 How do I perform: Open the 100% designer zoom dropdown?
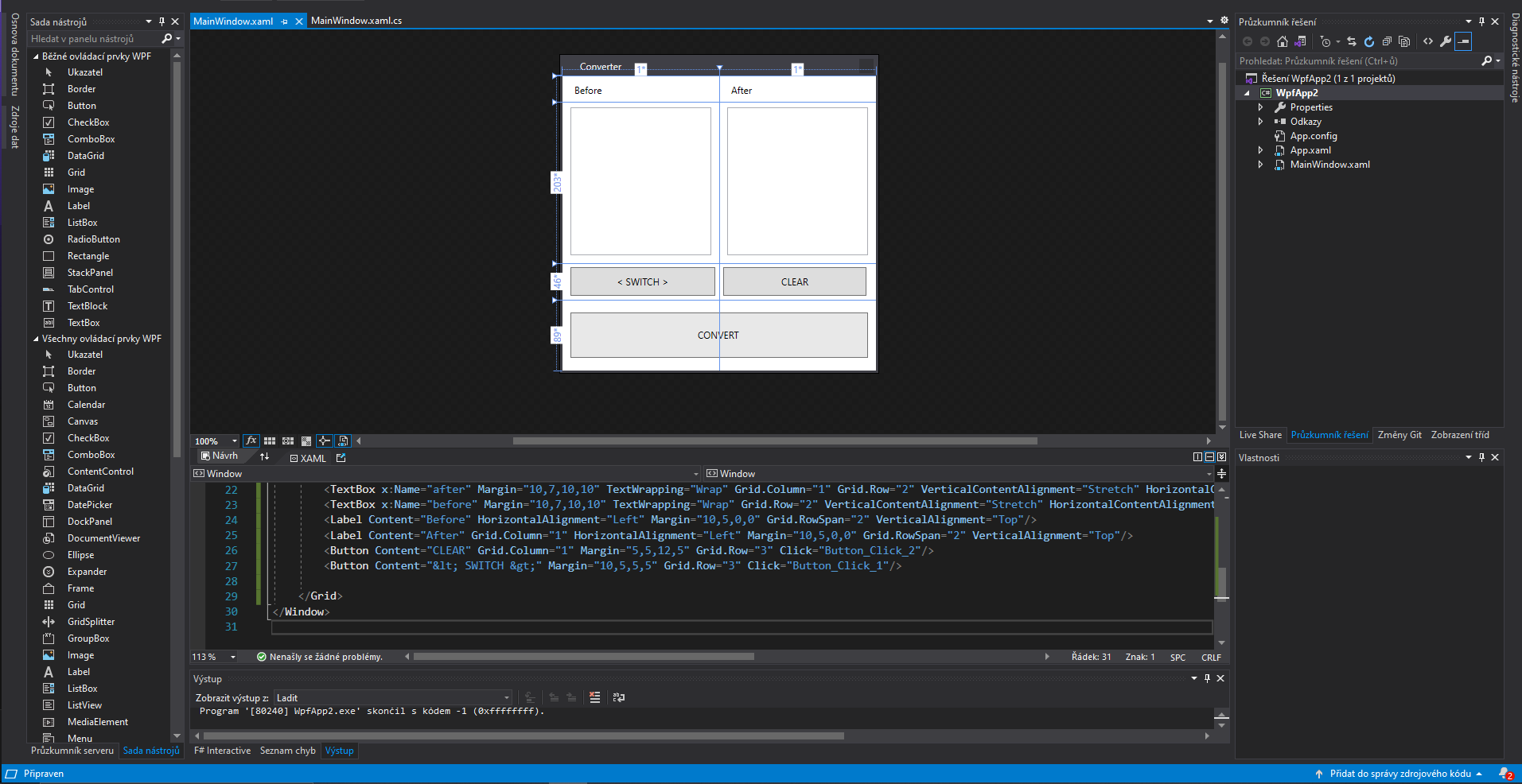(x=234, y=441)
